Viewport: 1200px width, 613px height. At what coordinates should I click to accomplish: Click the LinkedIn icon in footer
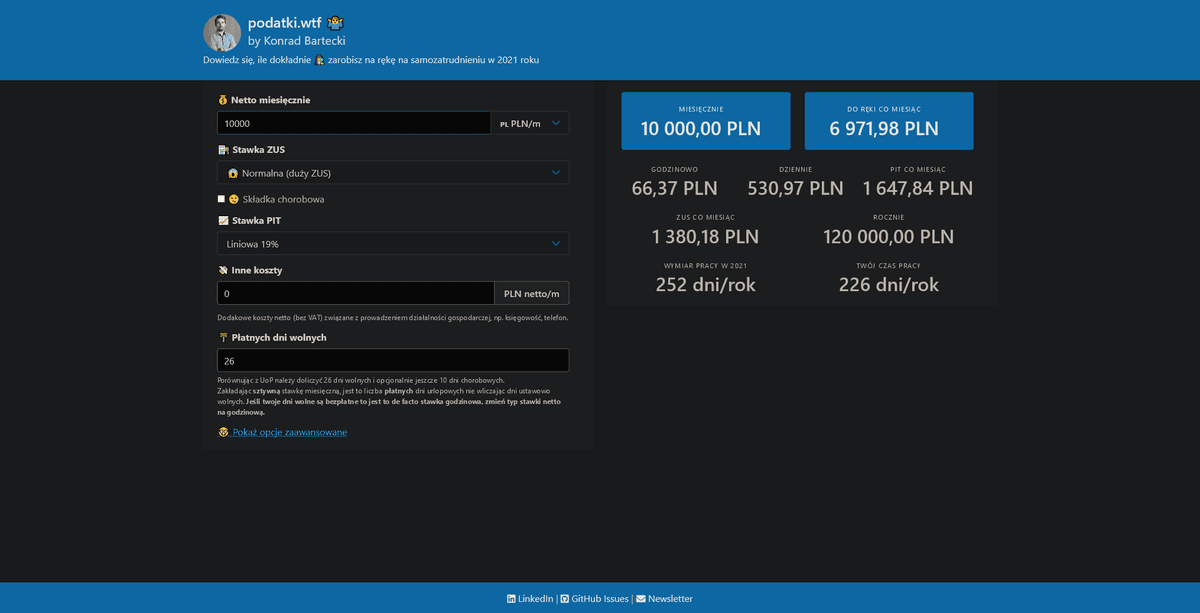pos(512,599)
